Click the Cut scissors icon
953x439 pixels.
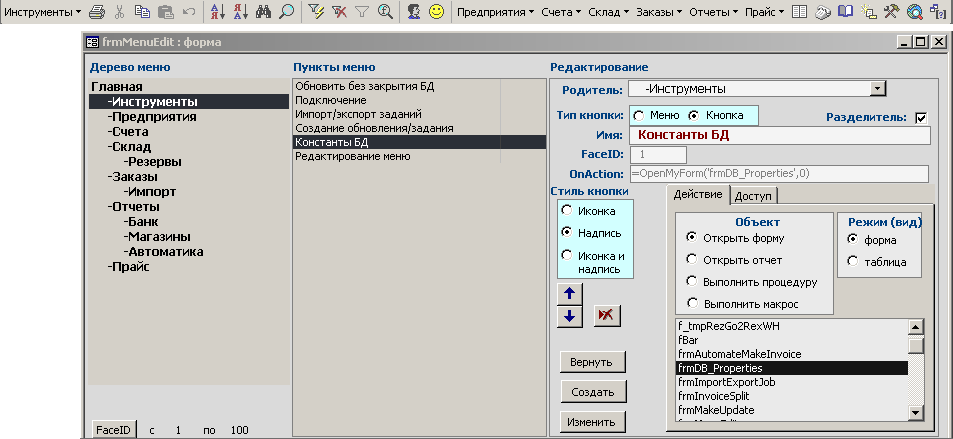tap(119, 12)
